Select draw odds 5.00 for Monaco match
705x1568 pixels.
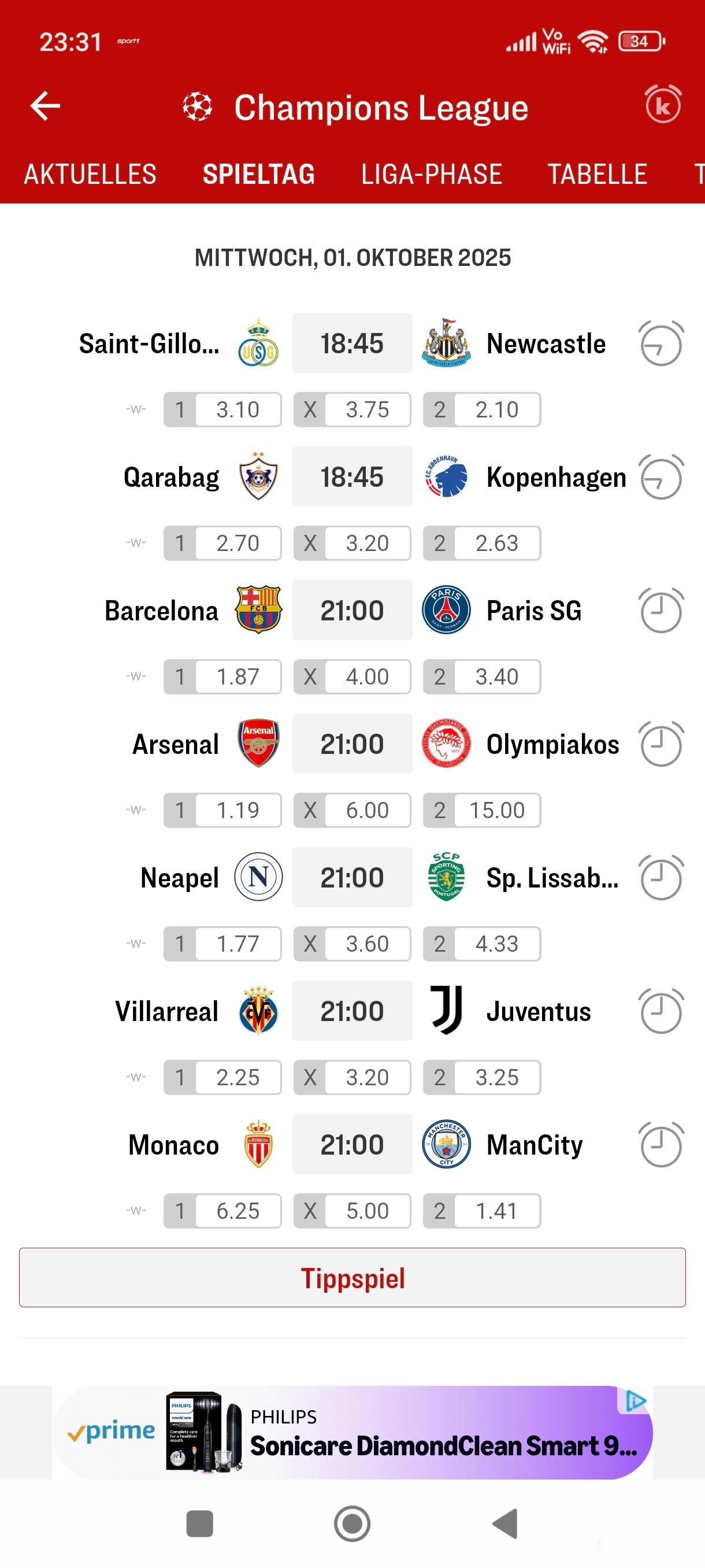coord(352,1211)
